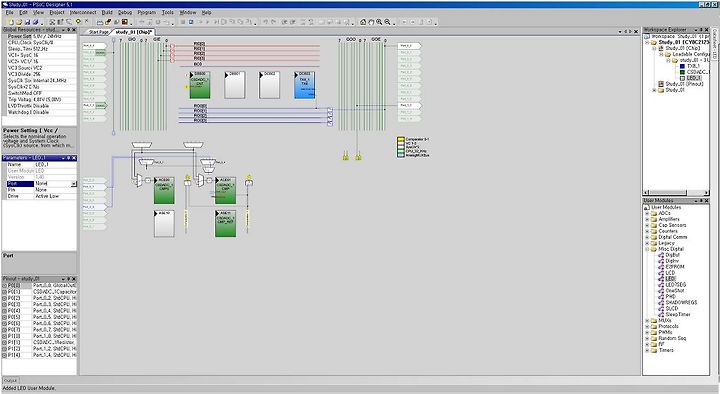Open the Build menu
The image size is (720, 394).
[107, 12]
